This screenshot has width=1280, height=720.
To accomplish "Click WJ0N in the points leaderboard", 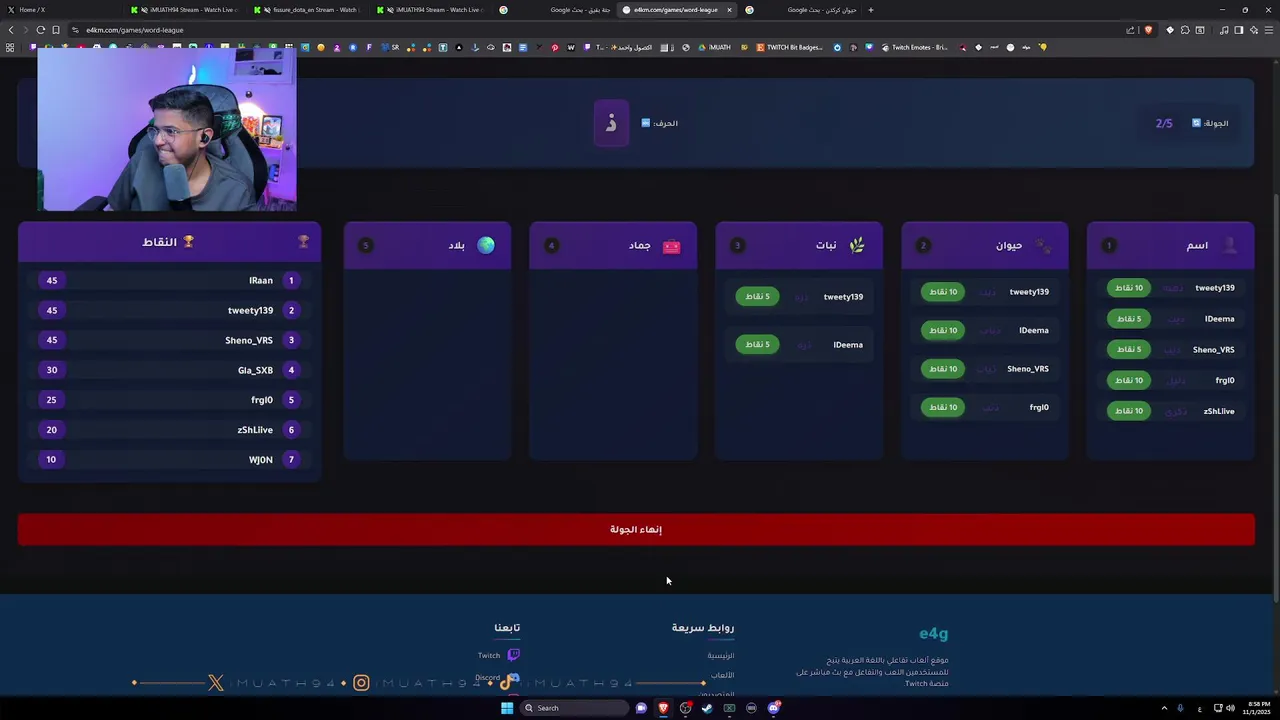I will (261, 460).
